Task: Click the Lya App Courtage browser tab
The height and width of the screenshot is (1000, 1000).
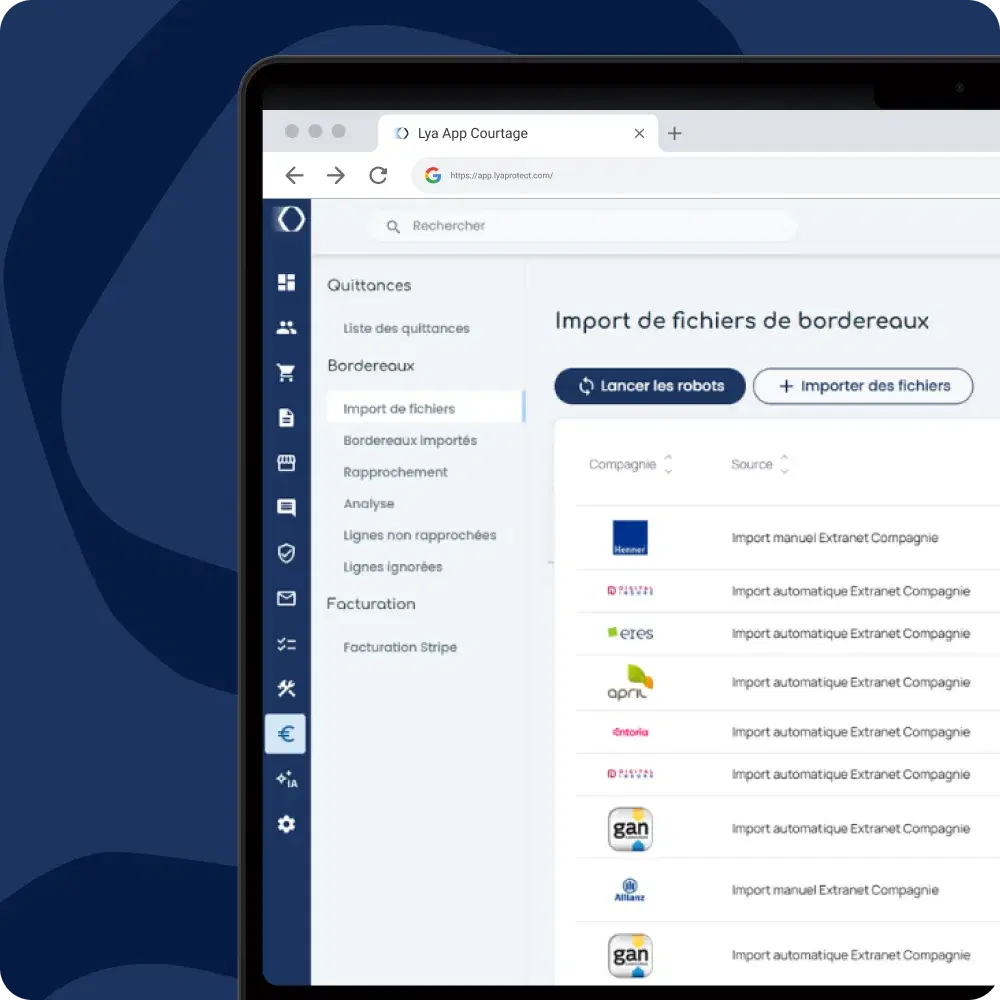Action: point(518,133)
